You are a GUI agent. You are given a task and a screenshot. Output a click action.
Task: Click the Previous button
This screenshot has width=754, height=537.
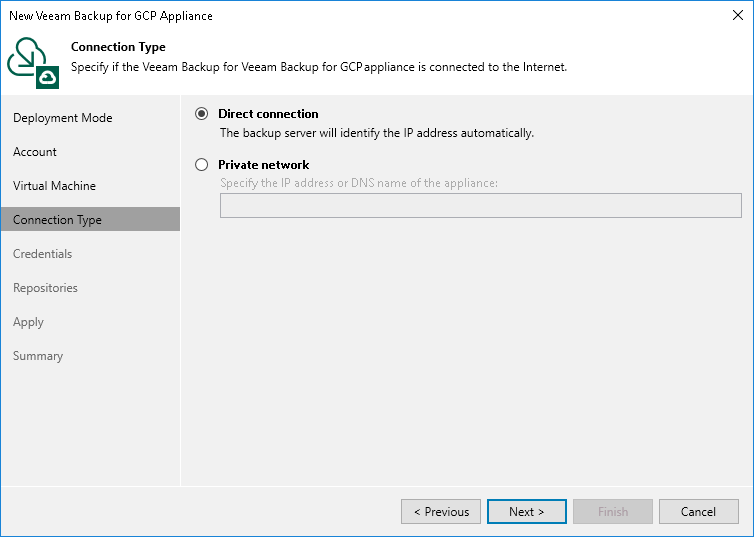pos(441,512)
